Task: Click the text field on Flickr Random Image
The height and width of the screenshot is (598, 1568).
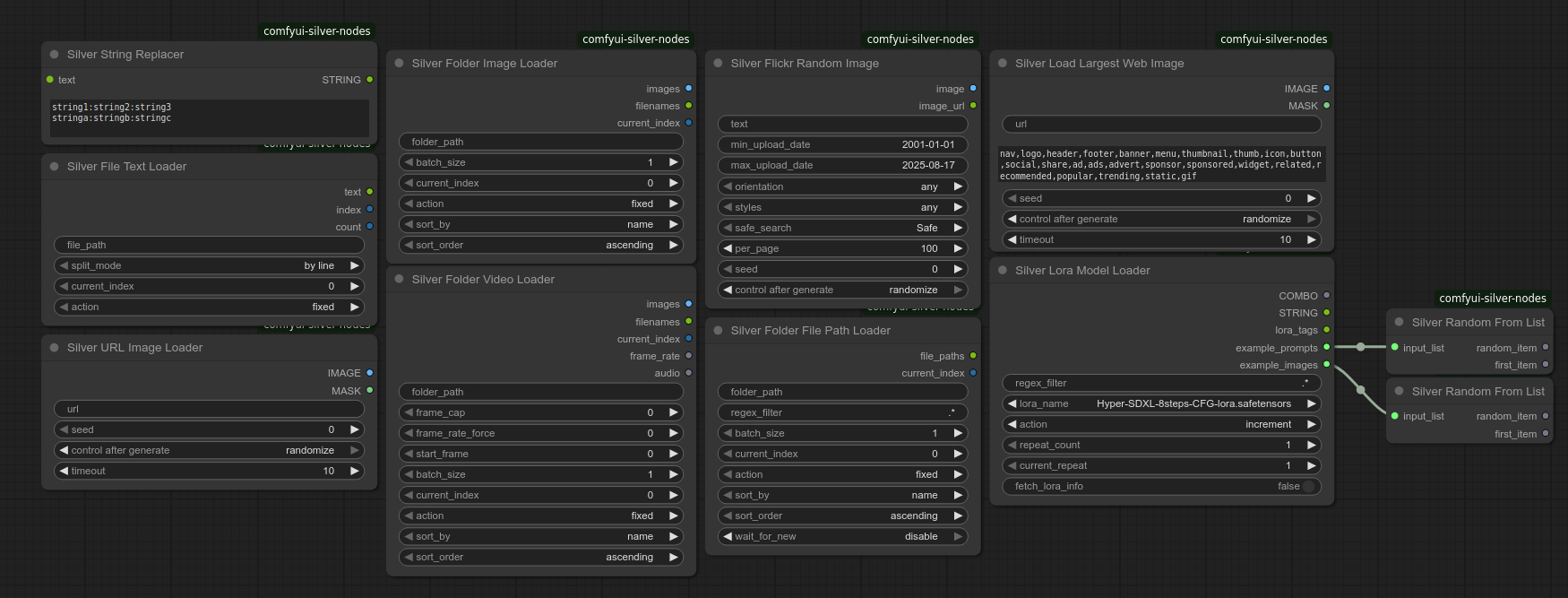Action: [843, 125]
